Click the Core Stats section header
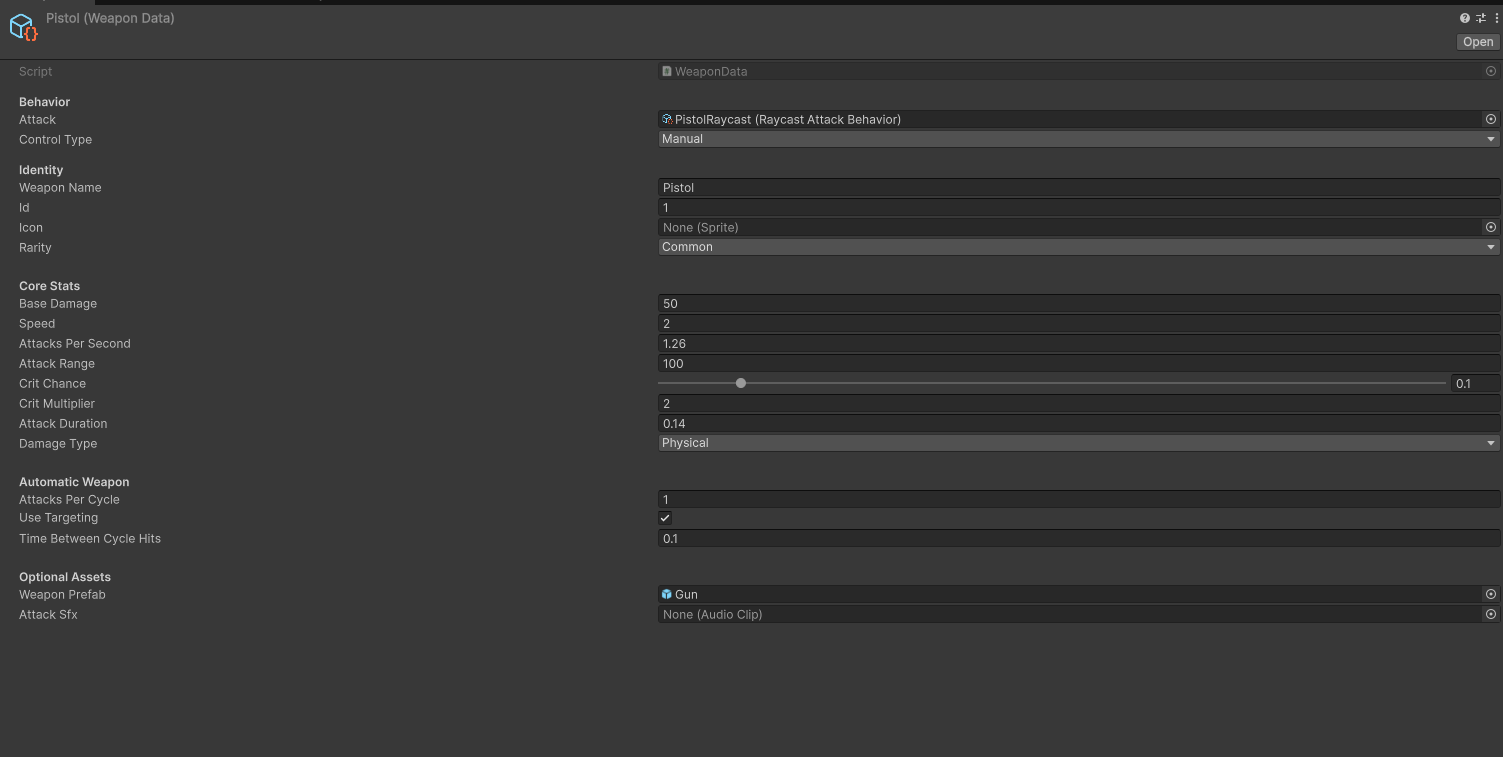Viewport: 1503px width, 757px height. point(49,285)
